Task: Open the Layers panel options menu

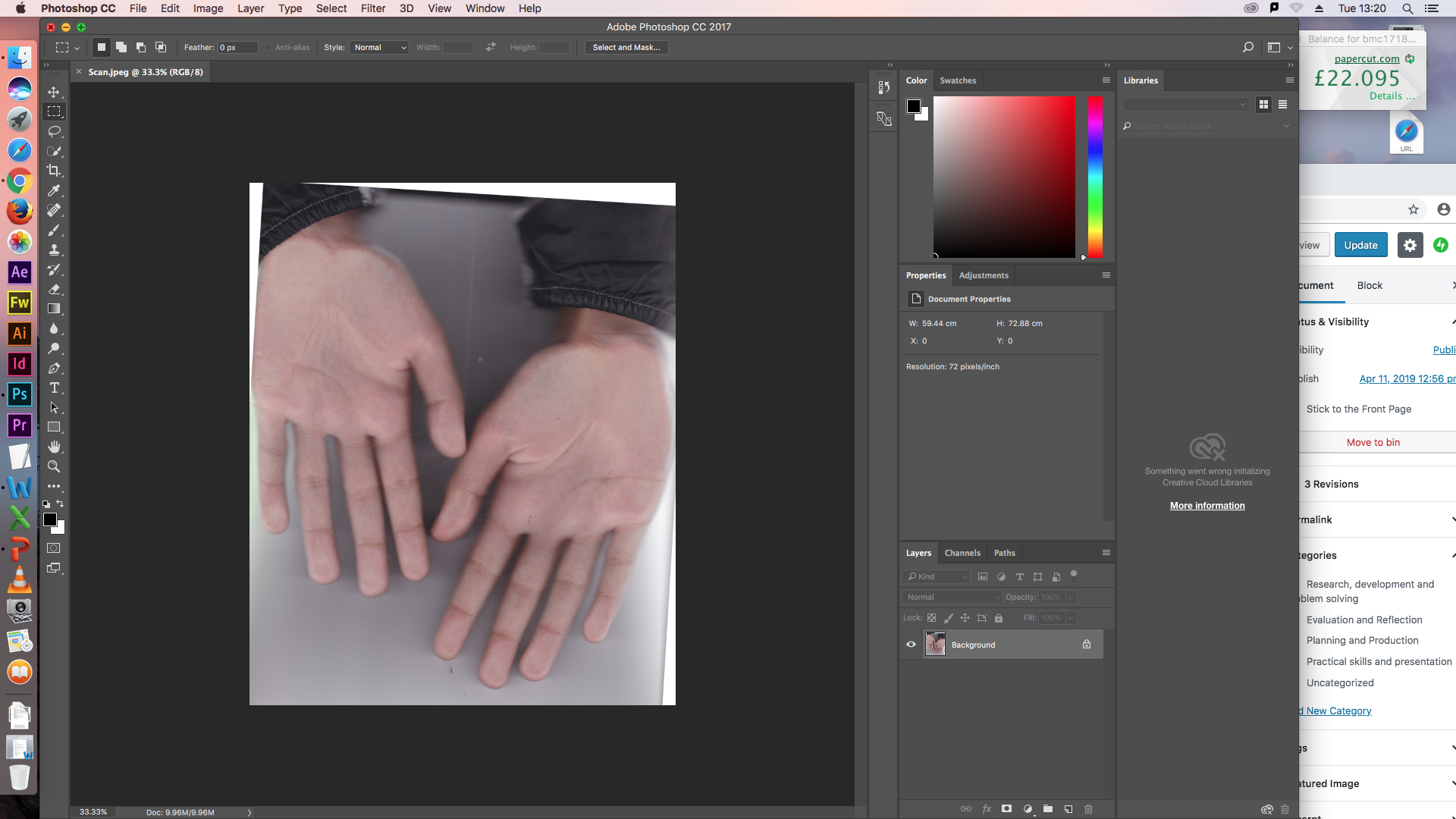Action: pos(1106,553)
